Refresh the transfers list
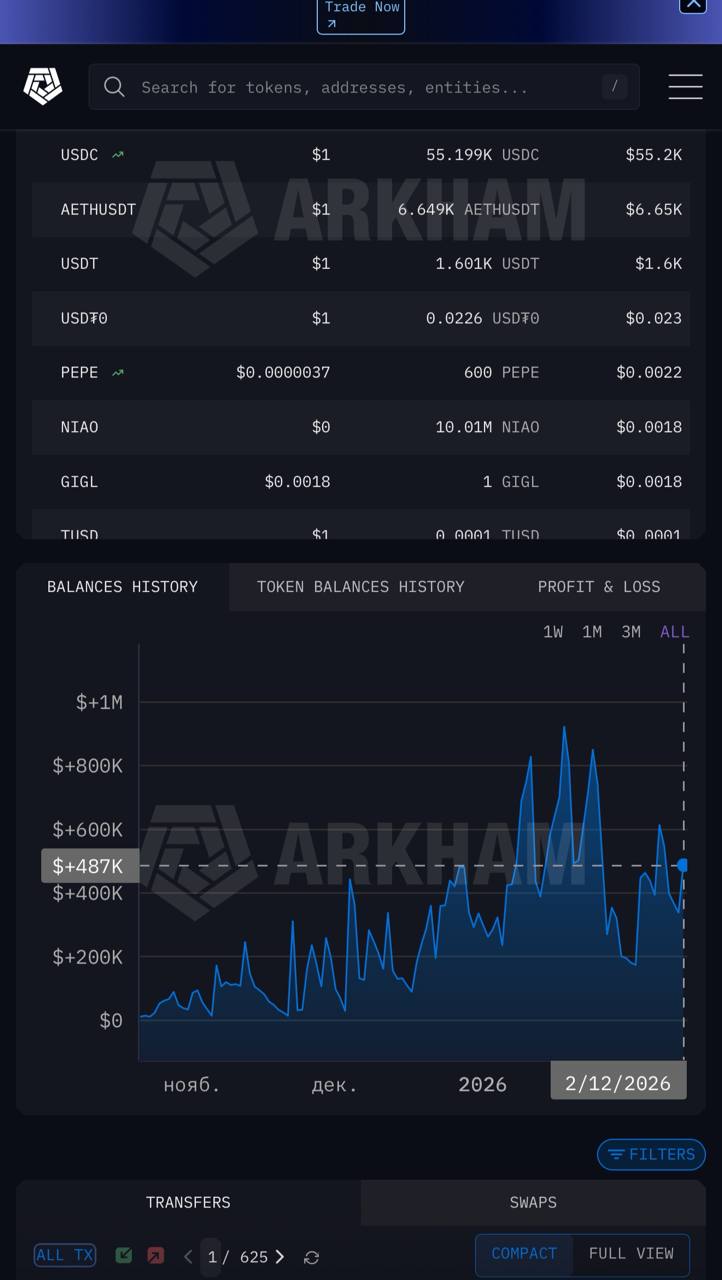 (x=311, y=1257)
